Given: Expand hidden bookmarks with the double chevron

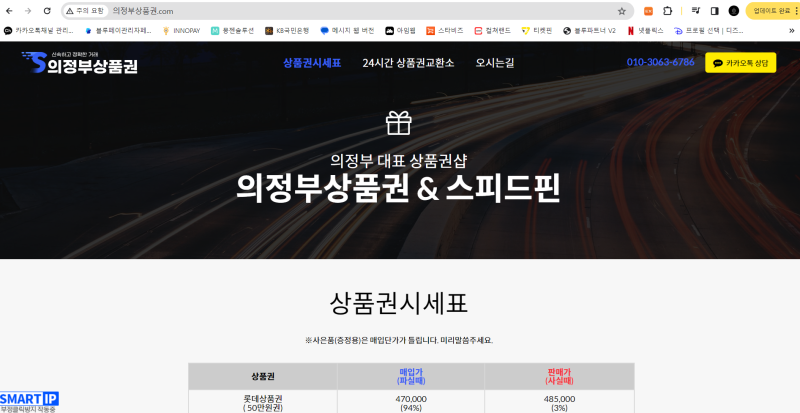Looking at the screenshot, I should point(791,31).
